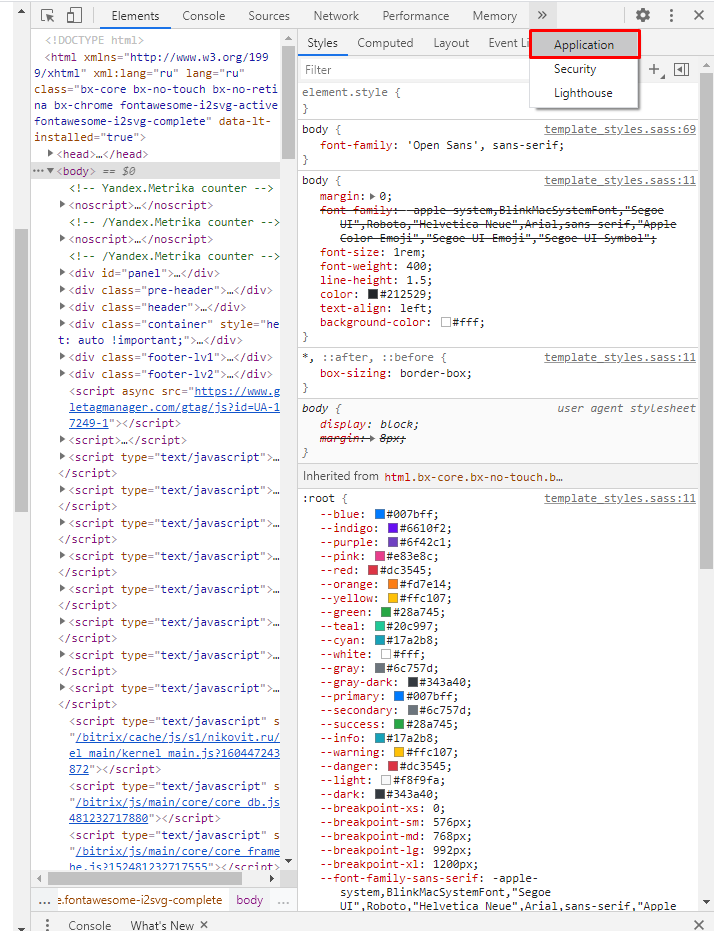The height and width of the screenshot is (931, 714).
Task: Switch to the Console tab
Action: [x=204, y=16]
